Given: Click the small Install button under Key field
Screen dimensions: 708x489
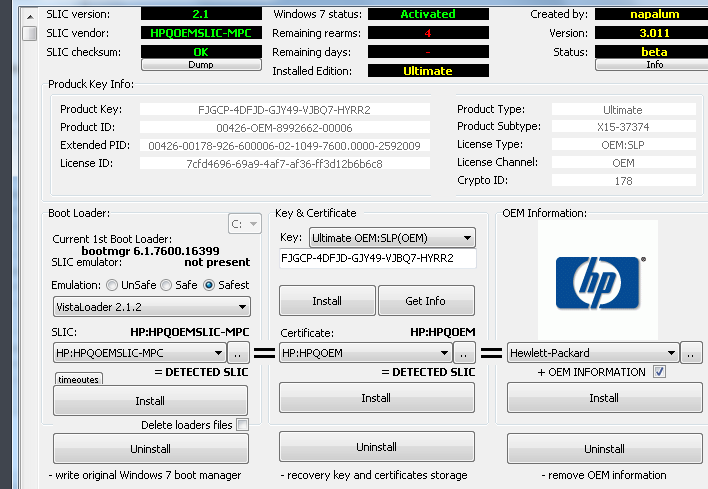Looking at the screenshot, I should pos(327,301).
